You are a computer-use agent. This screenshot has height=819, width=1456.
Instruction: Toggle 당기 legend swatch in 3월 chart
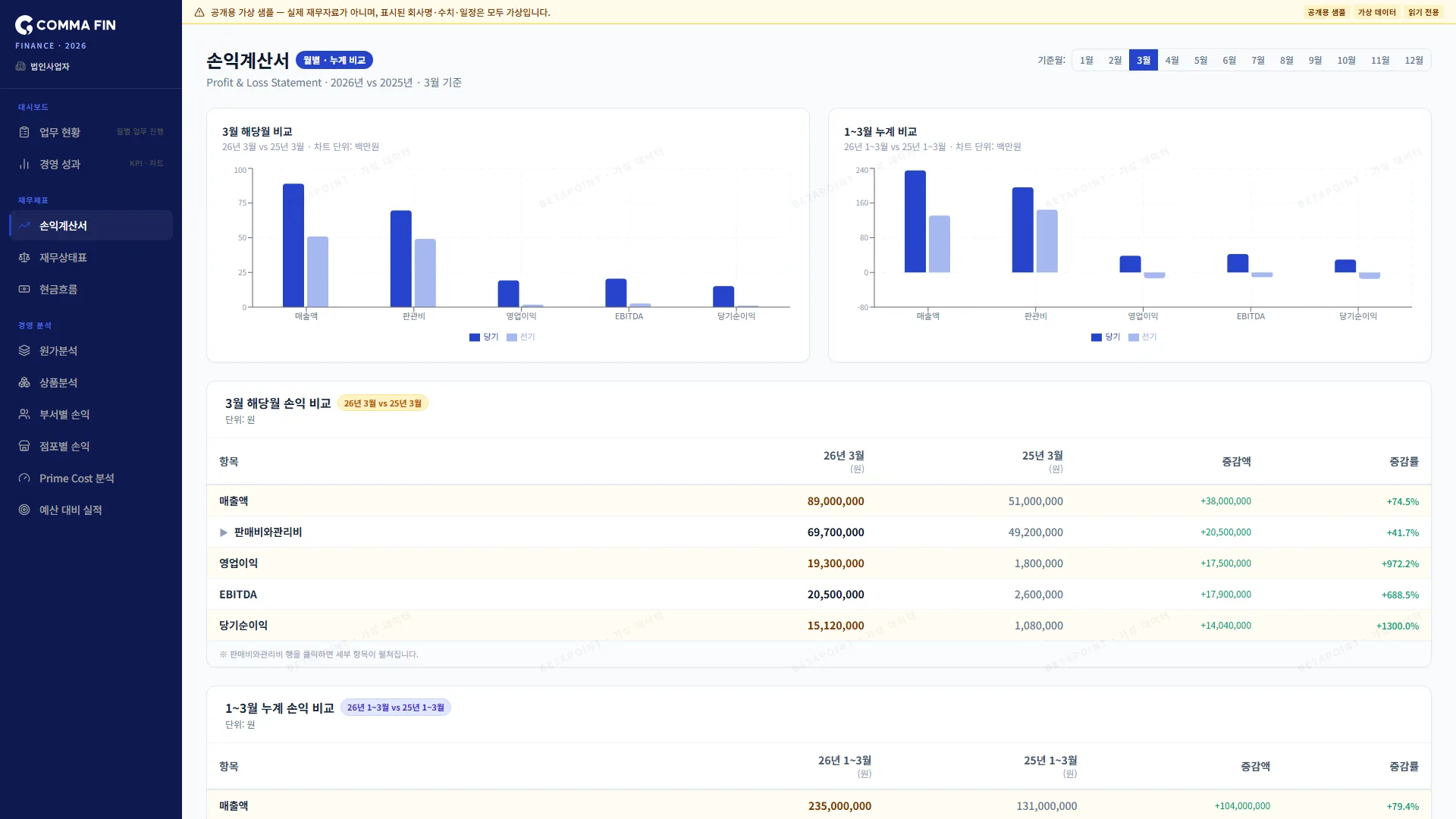475,337
